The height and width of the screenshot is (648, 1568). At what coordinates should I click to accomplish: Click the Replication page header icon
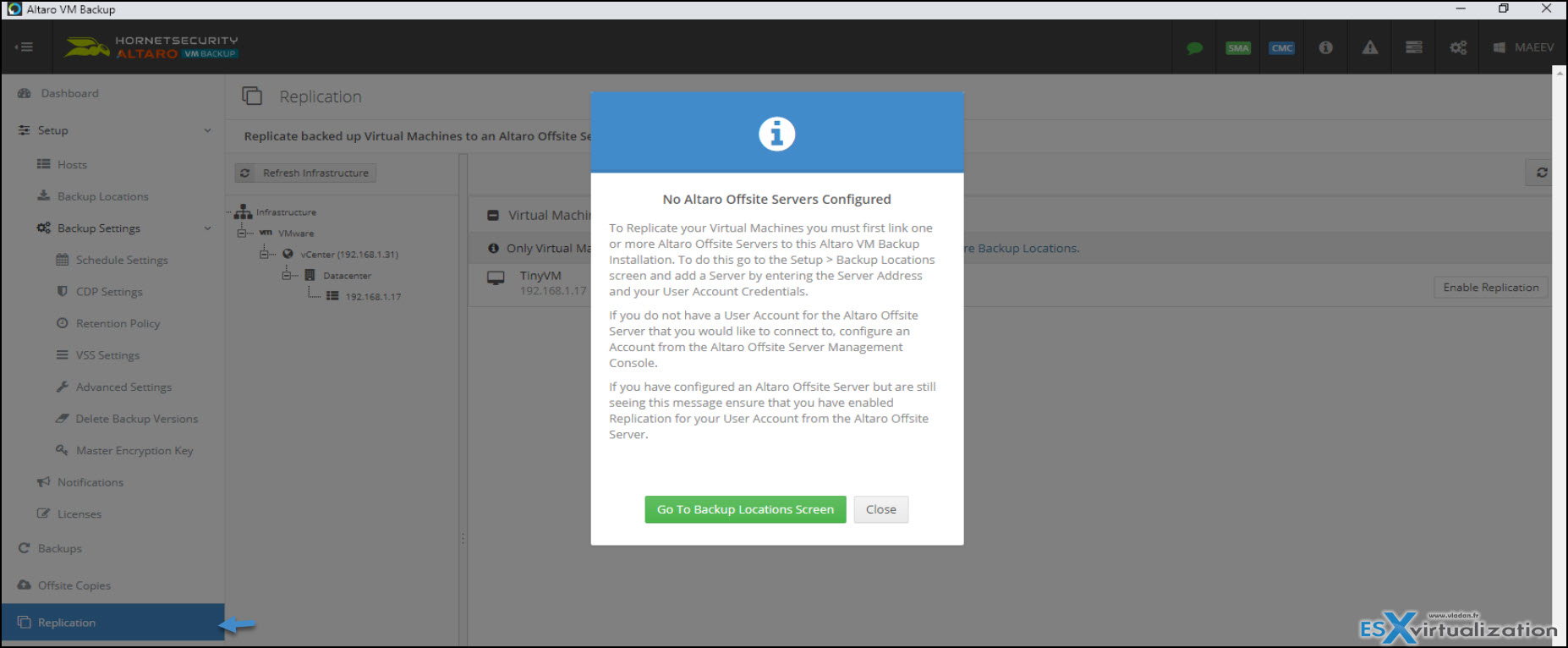[252, 96]
